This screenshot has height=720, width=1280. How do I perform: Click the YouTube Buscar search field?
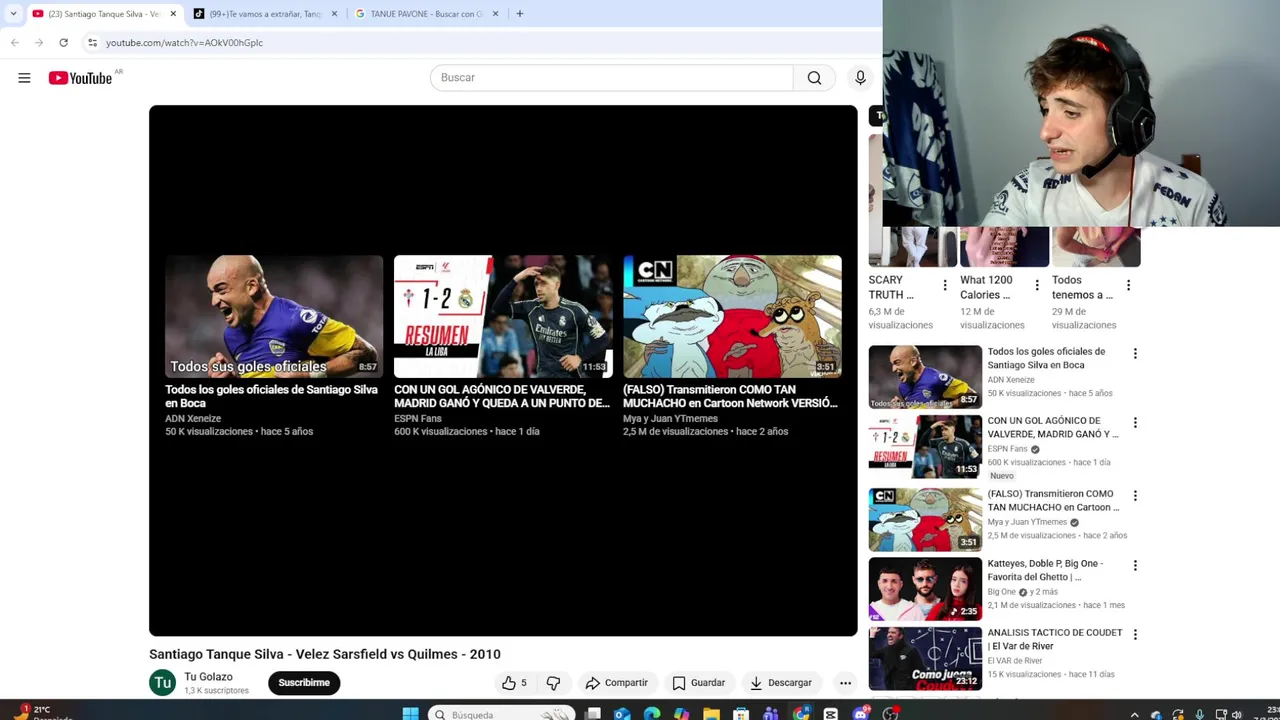click(611, 78)
